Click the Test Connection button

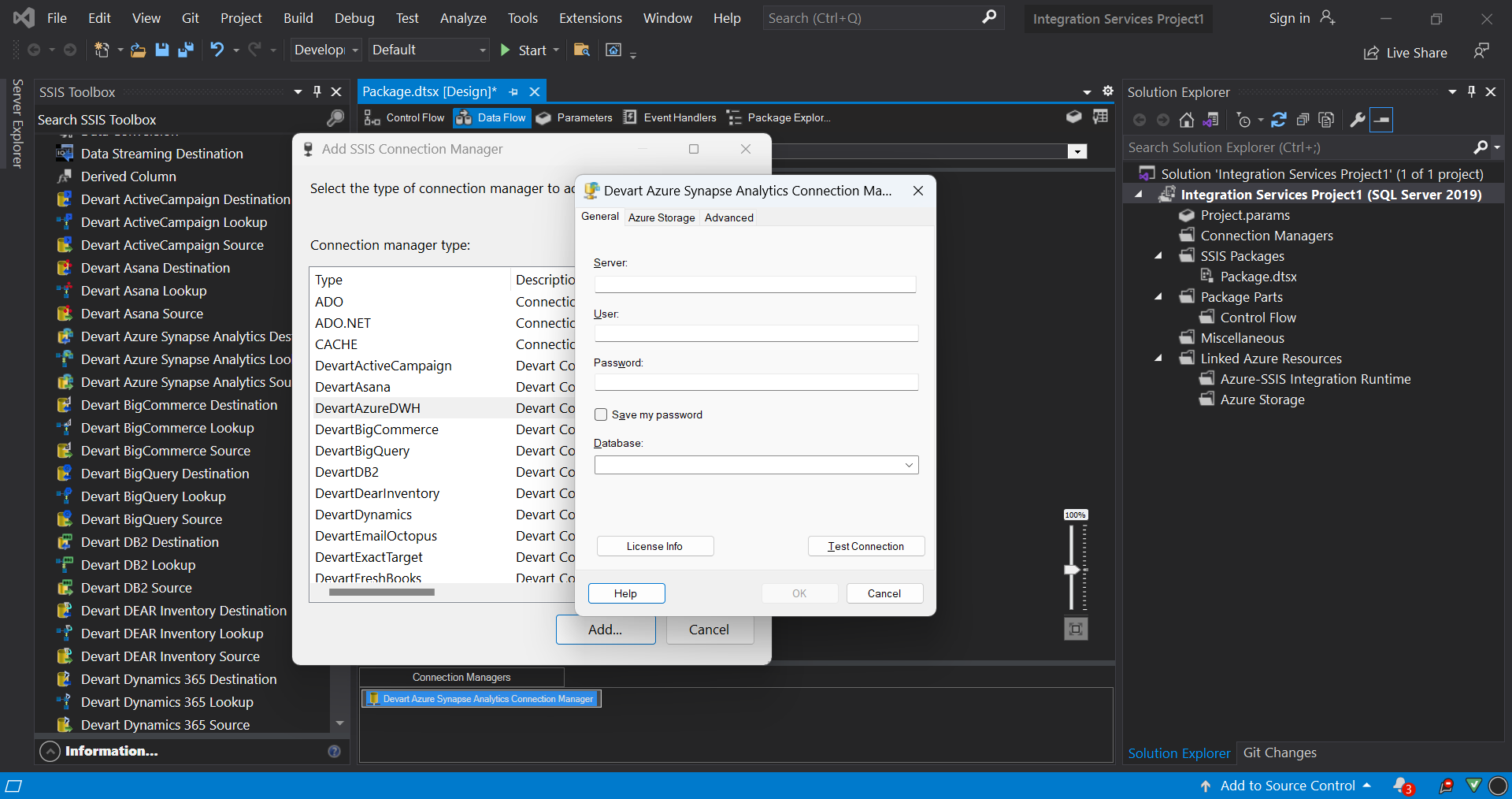(x=866, y=546)
